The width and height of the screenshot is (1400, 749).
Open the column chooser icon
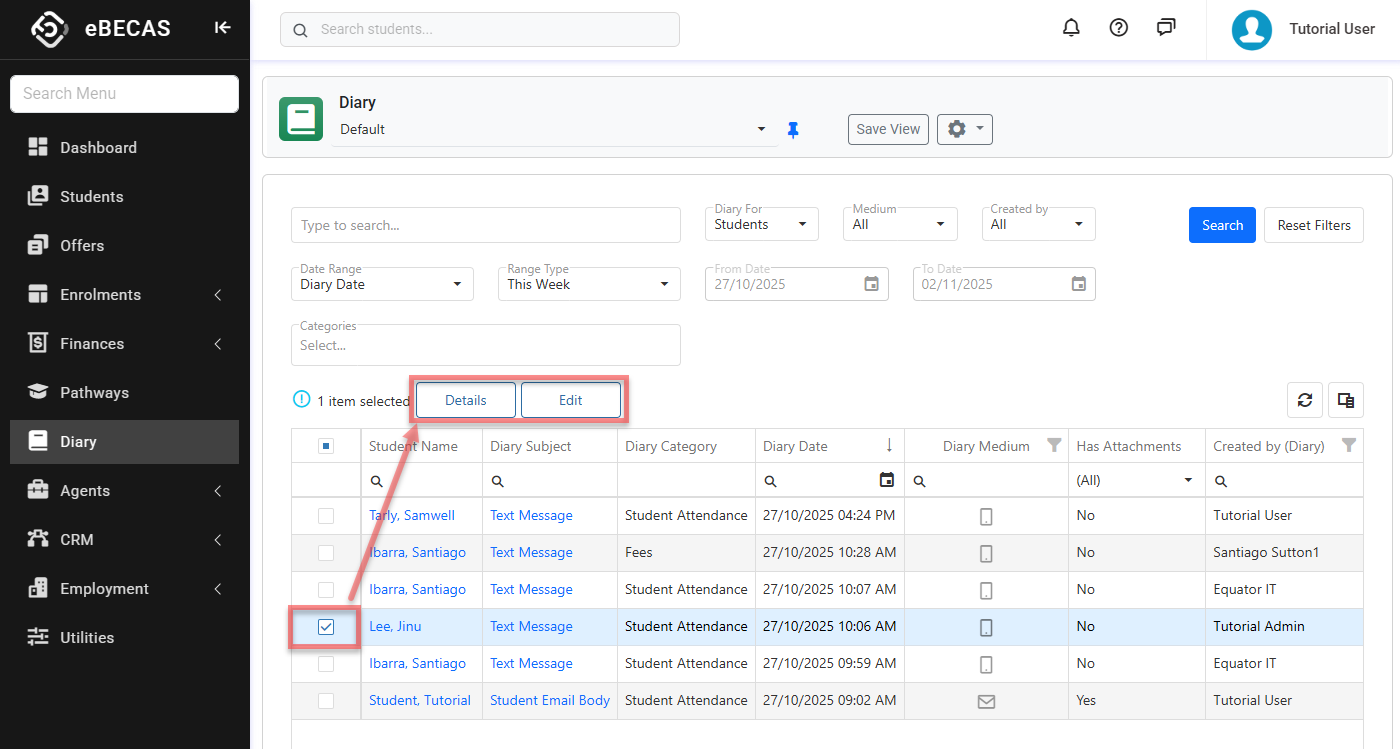pyautogui.click(x=1346, y=400)
